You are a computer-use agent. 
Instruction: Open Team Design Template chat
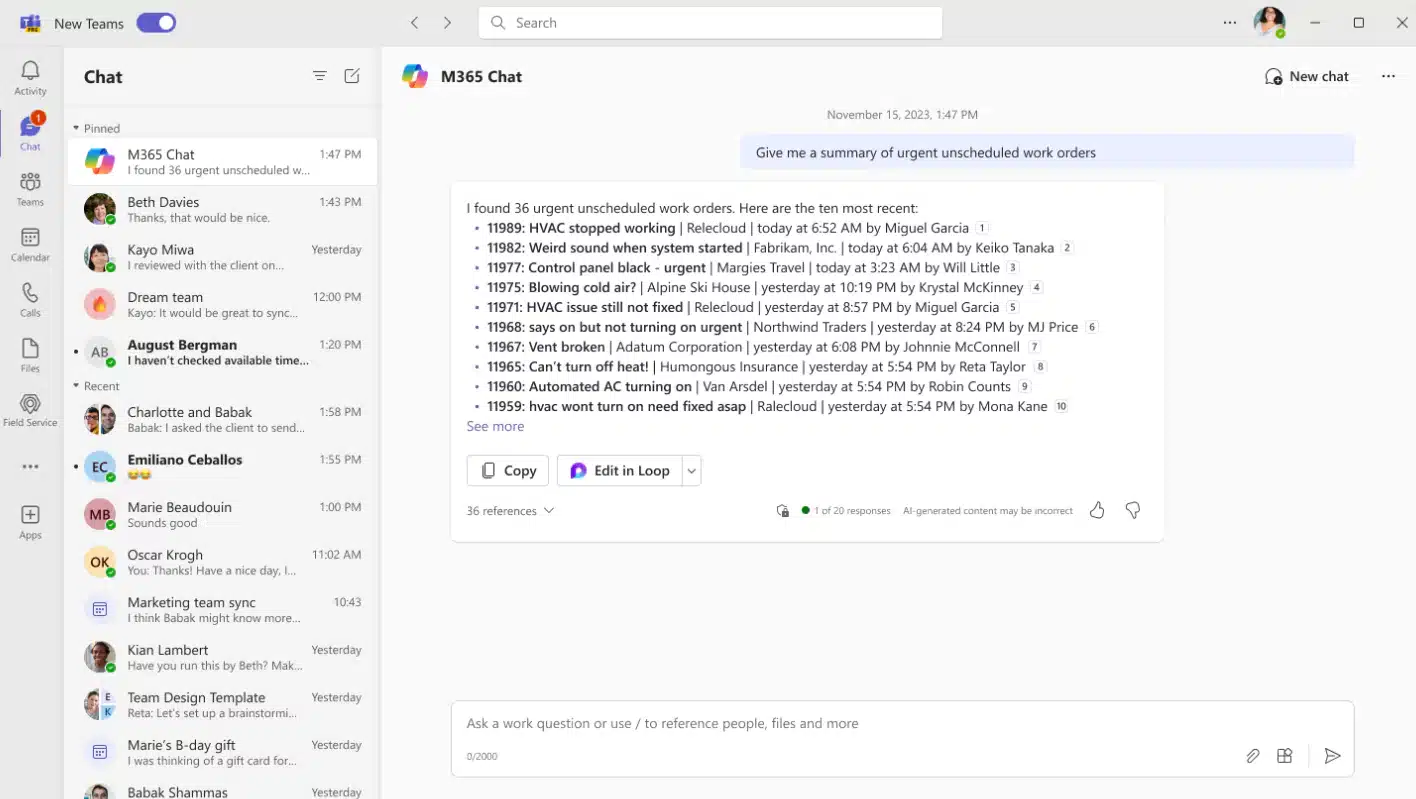point(223,704)
